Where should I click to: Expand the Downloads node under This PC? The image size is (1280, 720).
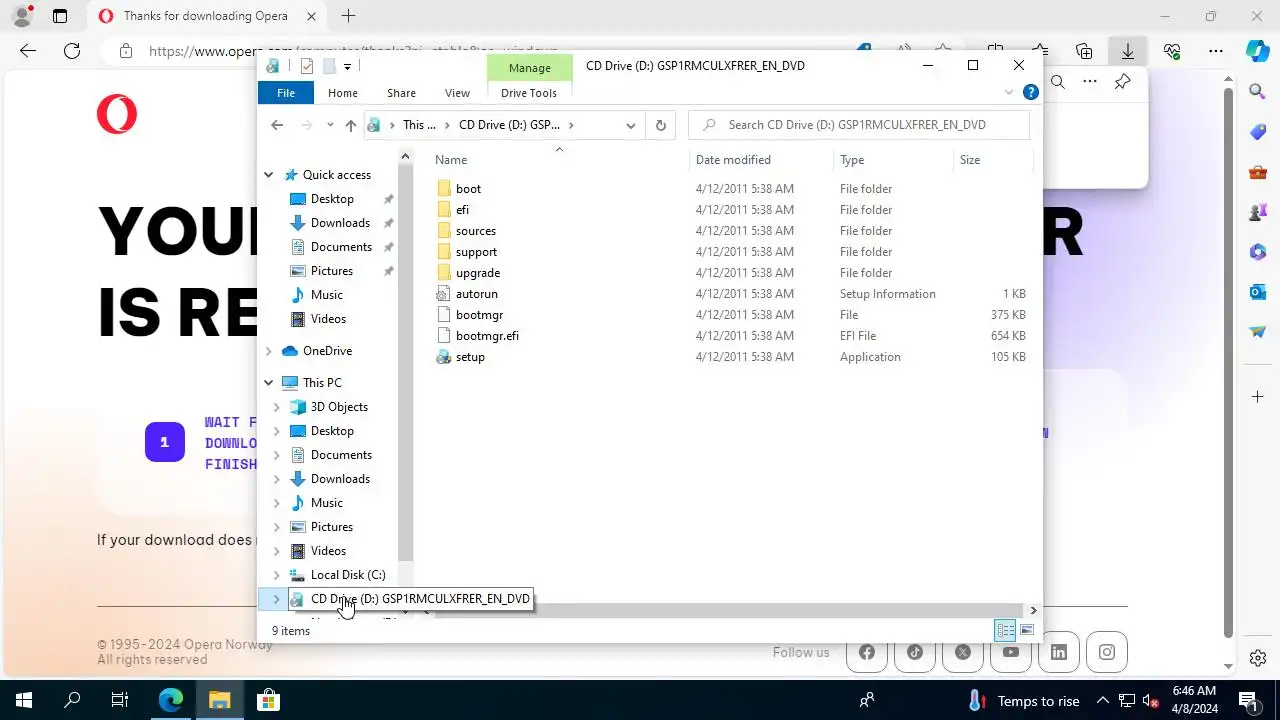(x=277, y=479)
